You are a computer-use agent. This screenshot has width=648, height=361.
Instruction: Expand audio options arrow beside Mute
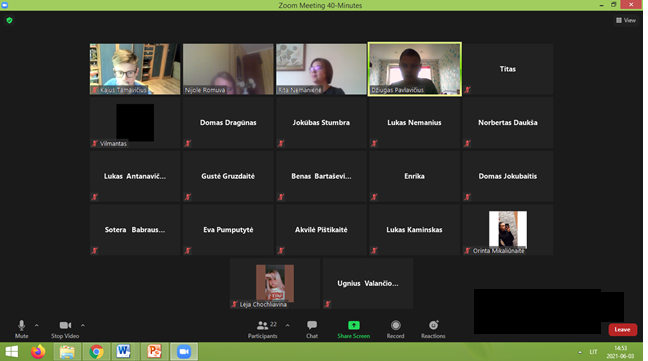[37, 325]
